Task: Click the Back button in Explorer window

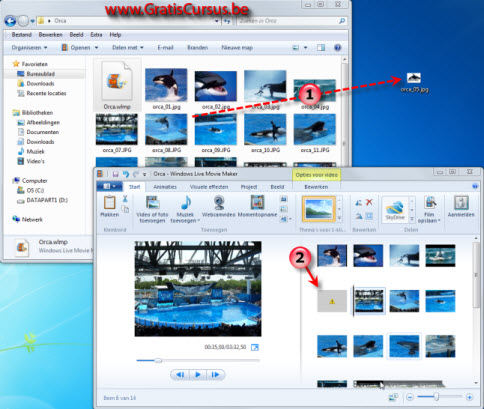Action: [10, 21]
